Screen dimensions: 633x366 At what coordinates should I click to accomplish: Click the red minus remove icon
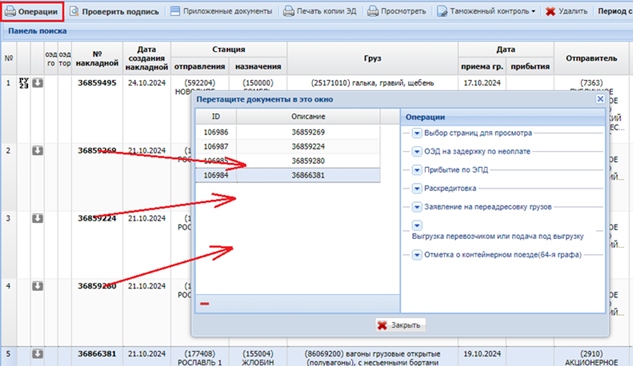205,303
